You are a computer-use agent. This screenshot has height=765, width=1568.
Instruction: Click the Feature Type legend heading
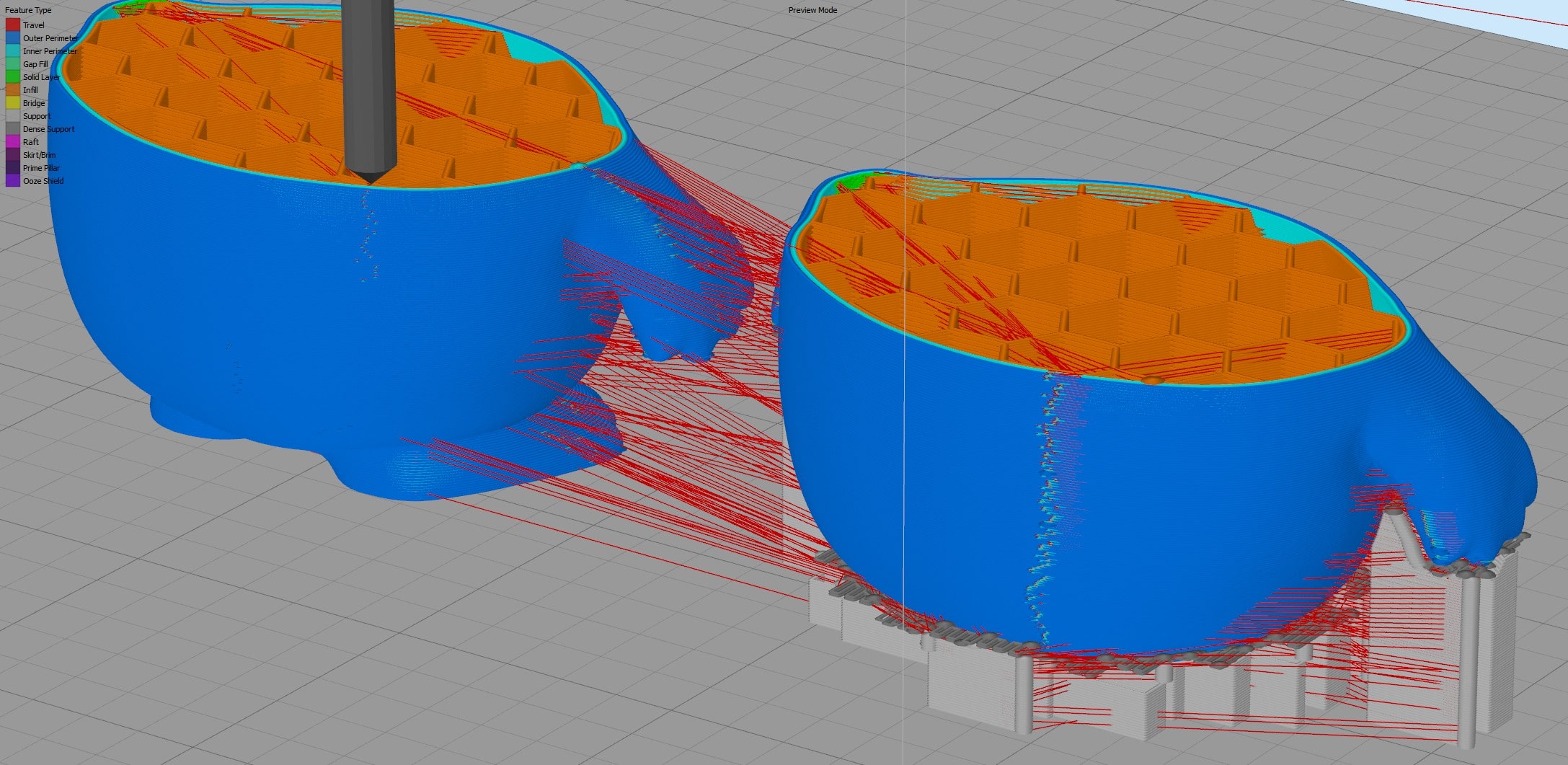pyautogui.click(x=28, y=10)
